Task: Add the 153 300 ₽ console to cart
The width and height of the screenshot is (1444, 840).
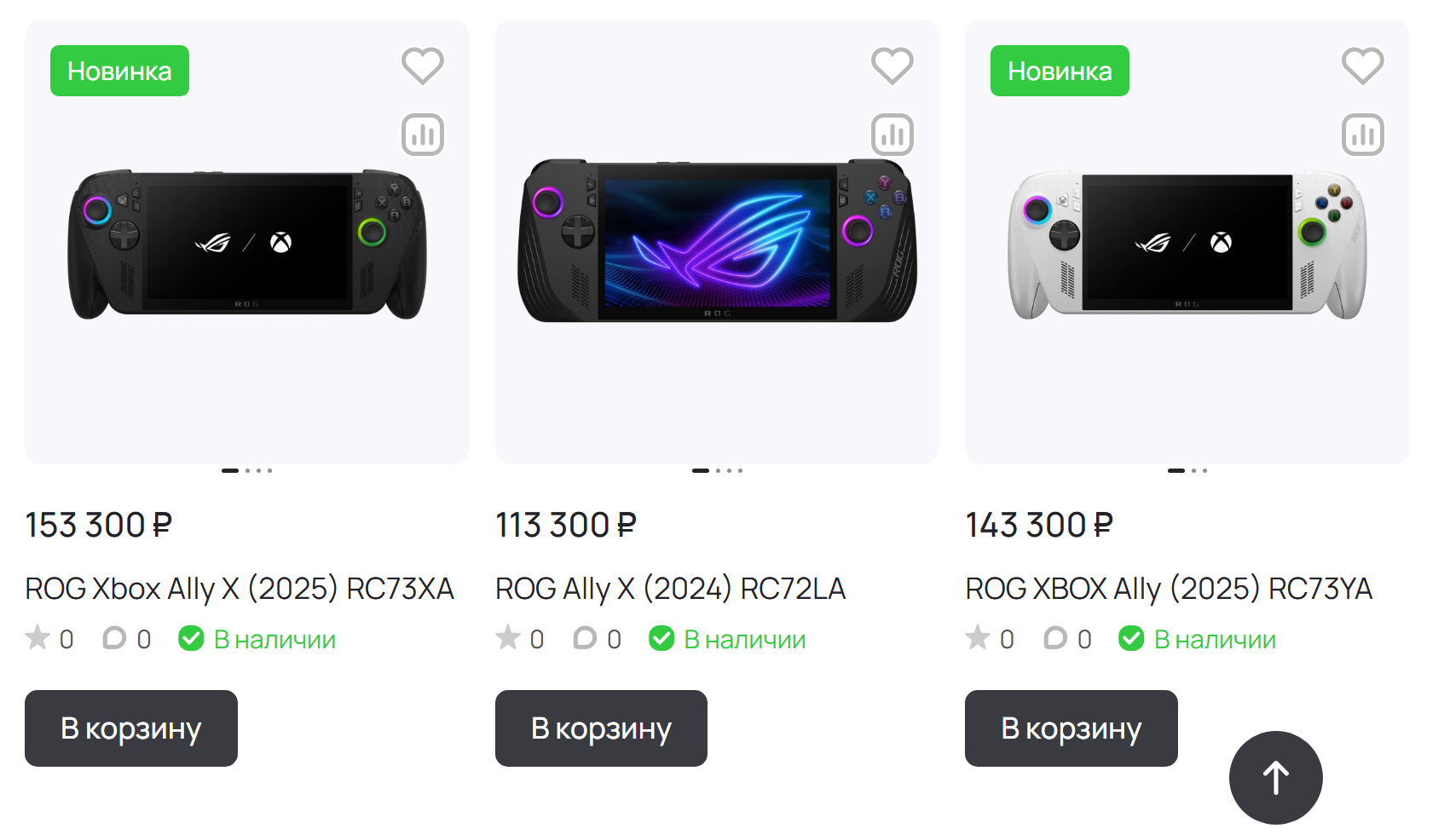Action: coord(131,728)
